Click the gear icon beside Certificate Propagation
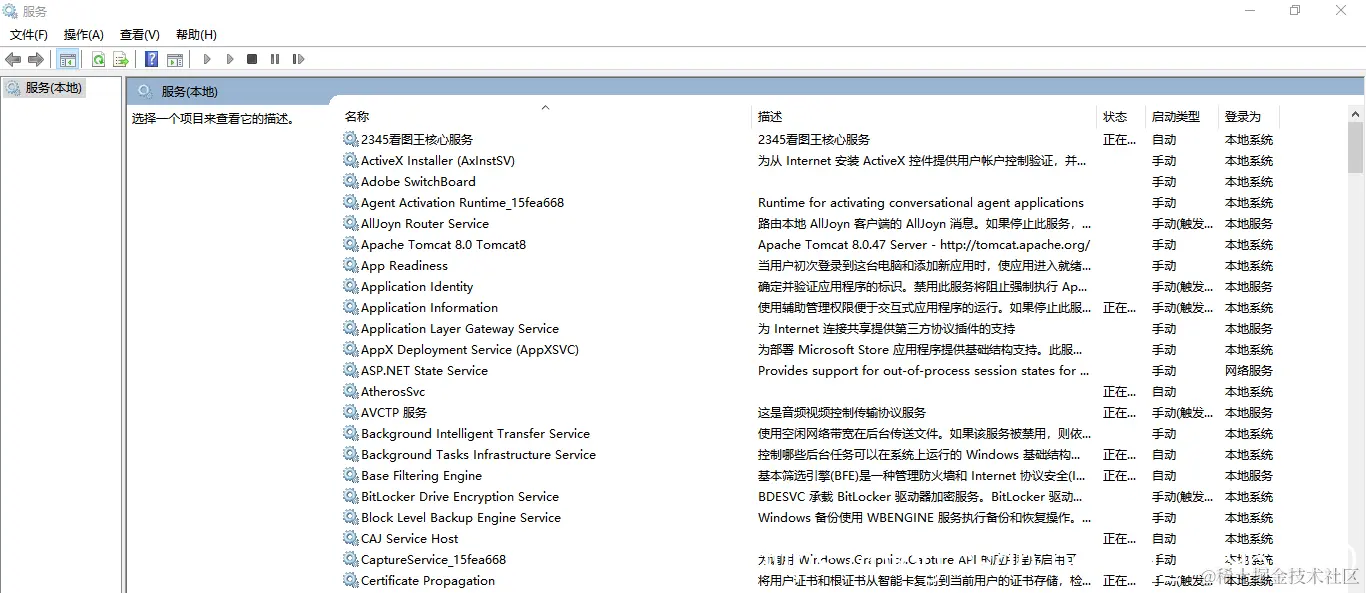 (x=350, y=580)
